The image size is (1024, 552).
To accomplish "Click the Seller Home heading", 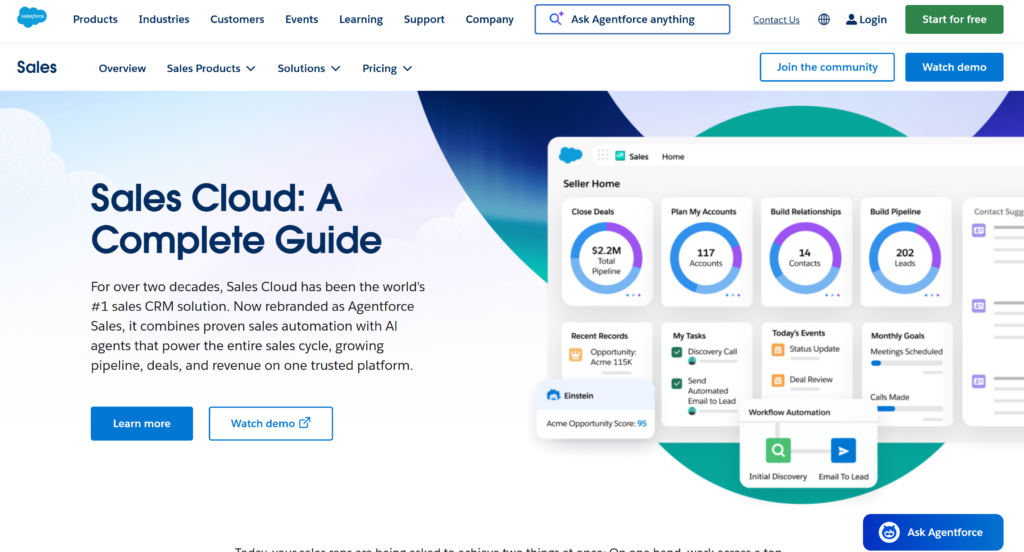I will click(x=591, y=184).
